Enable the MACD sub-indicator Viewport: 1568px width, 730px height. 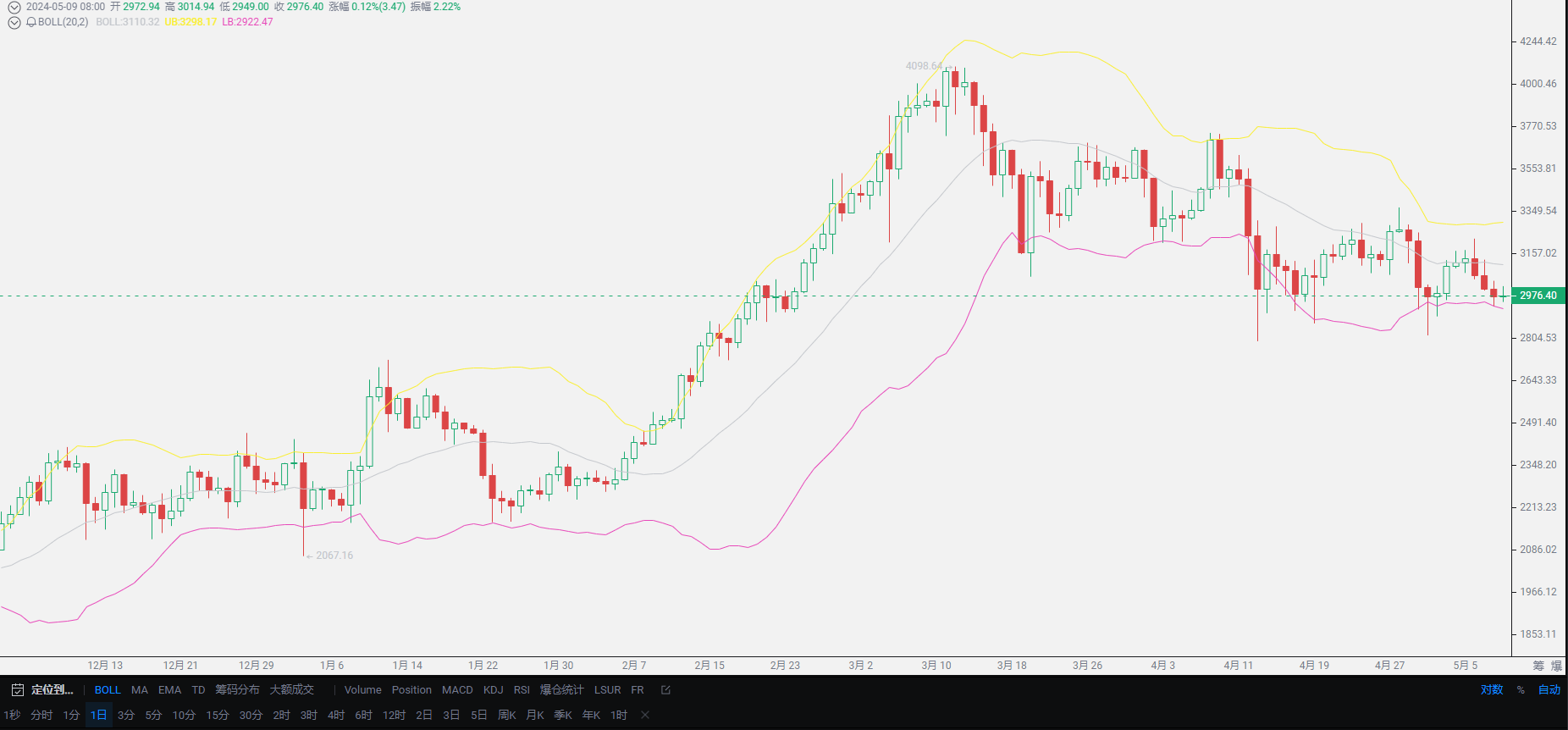[x=457, y=690]
